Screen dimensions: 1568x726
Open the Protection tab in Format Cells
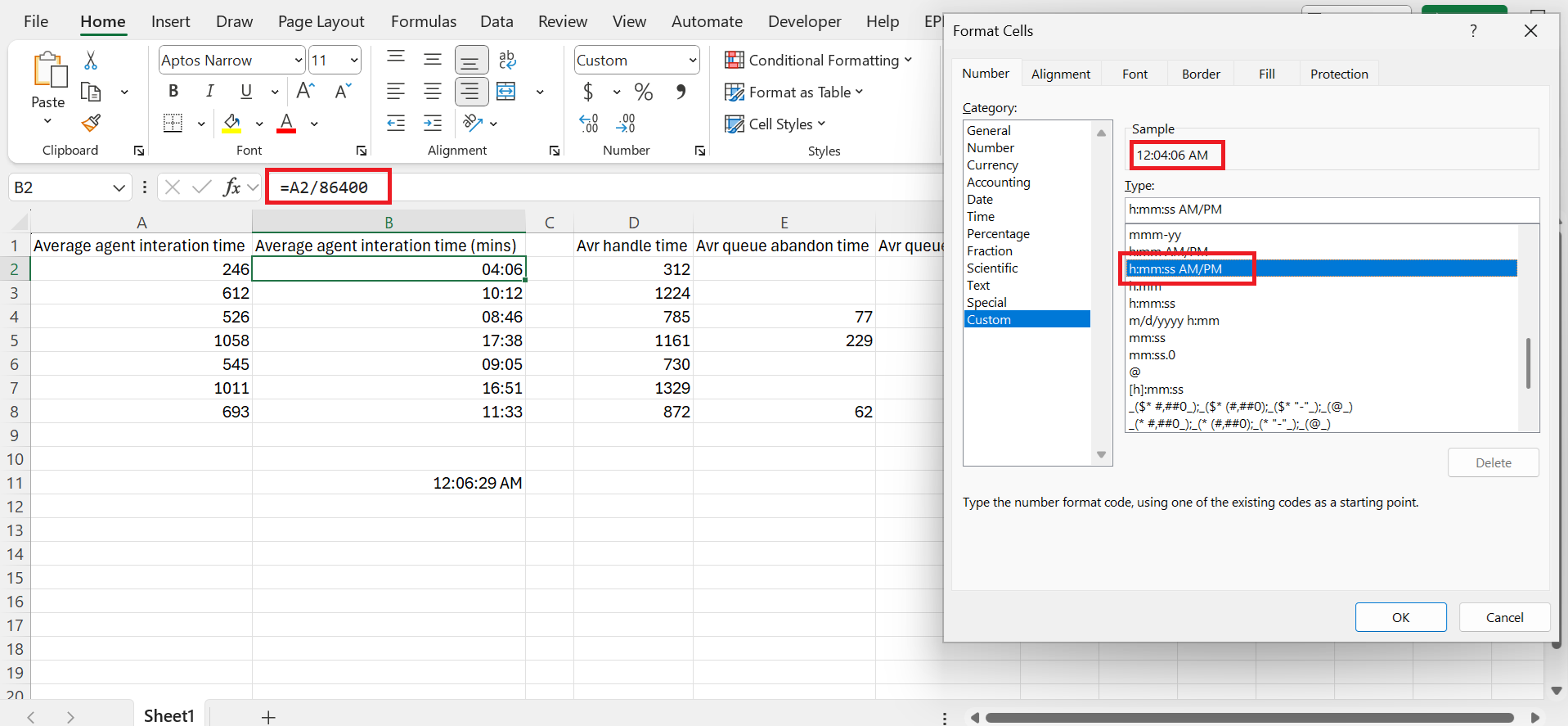point(1339,74)
